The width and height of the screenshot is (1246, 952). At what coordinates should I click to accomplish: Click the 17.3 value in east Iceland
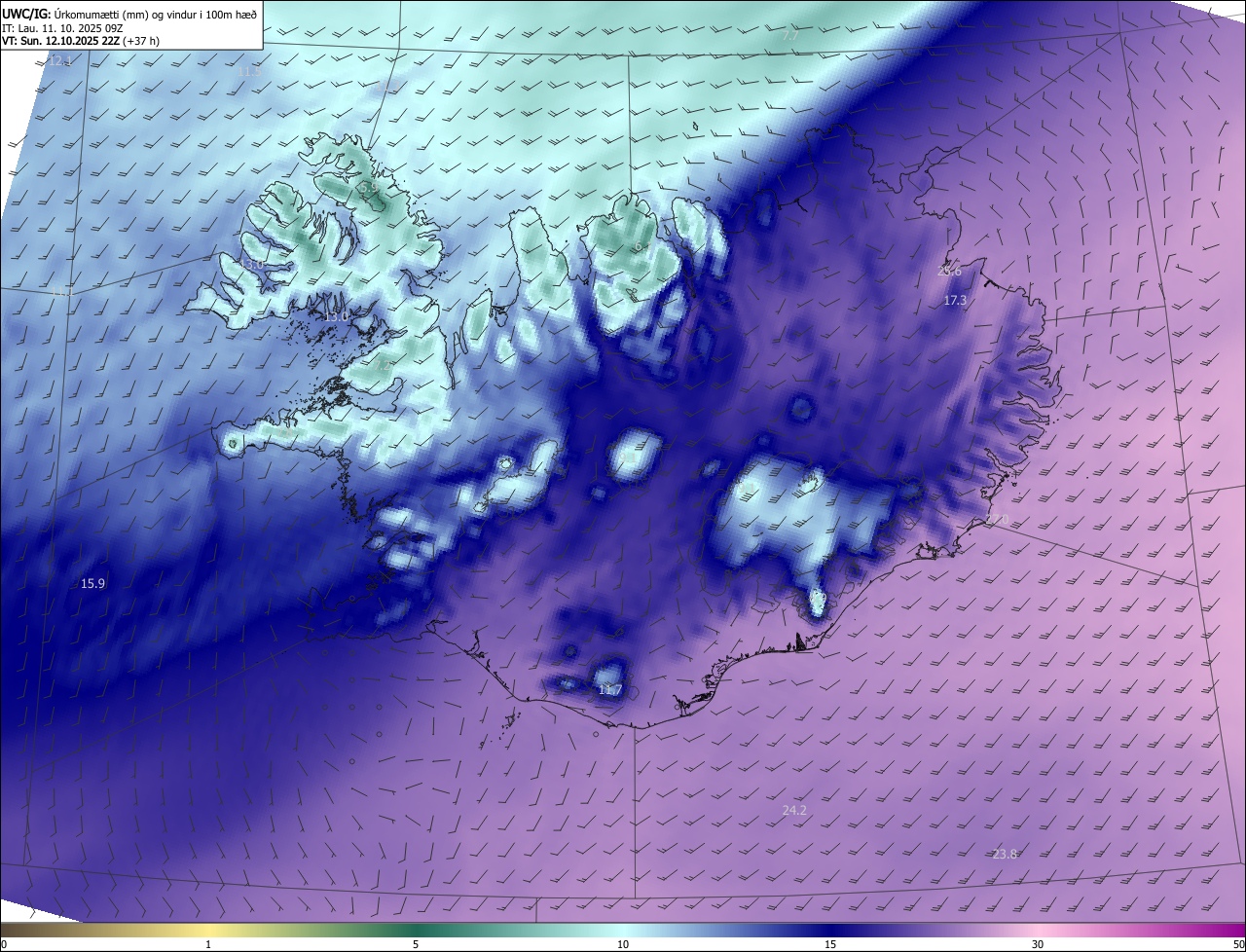point(955,301)
